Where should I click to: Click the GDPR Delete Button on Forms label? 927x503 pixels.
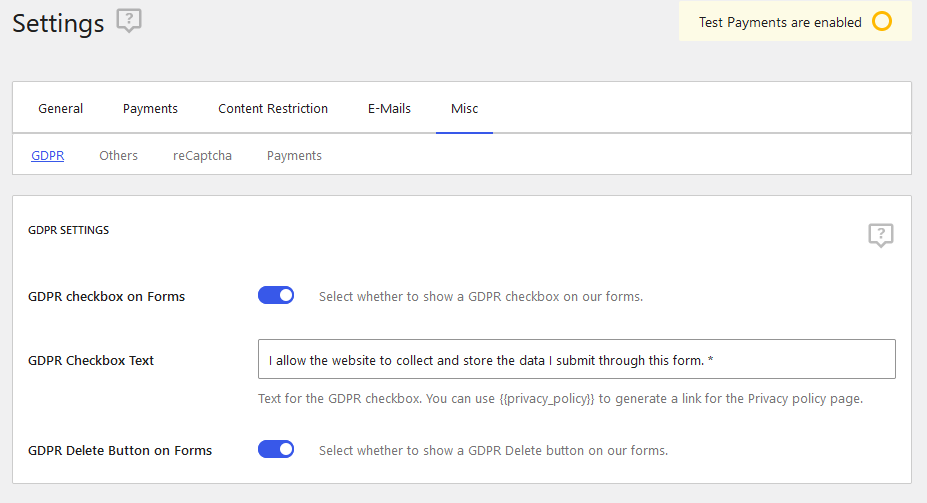pyautogui.click(x=120, y=450)
